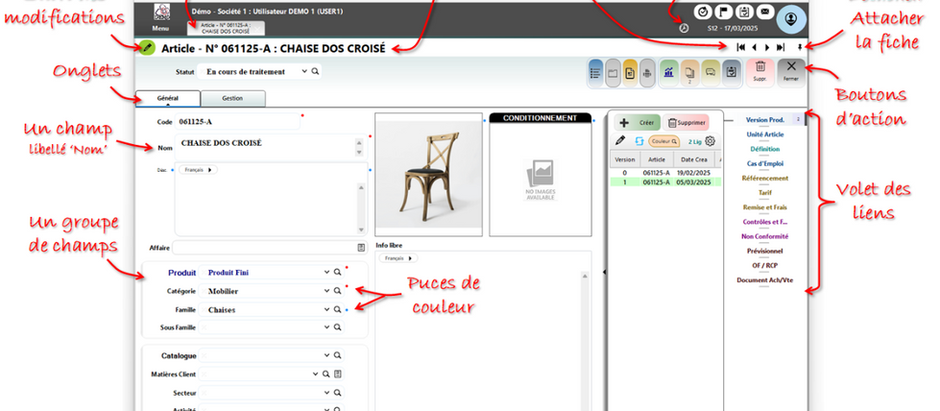Select version 1 row dated 05/03/2025
The width and height of the screenshot is (940, 411).
click(665, 182)
